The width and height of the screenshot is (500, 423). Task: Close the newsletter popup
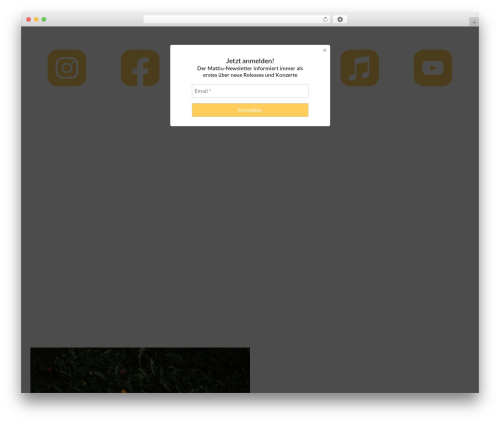pyautogui.click(x=324, y=50)
